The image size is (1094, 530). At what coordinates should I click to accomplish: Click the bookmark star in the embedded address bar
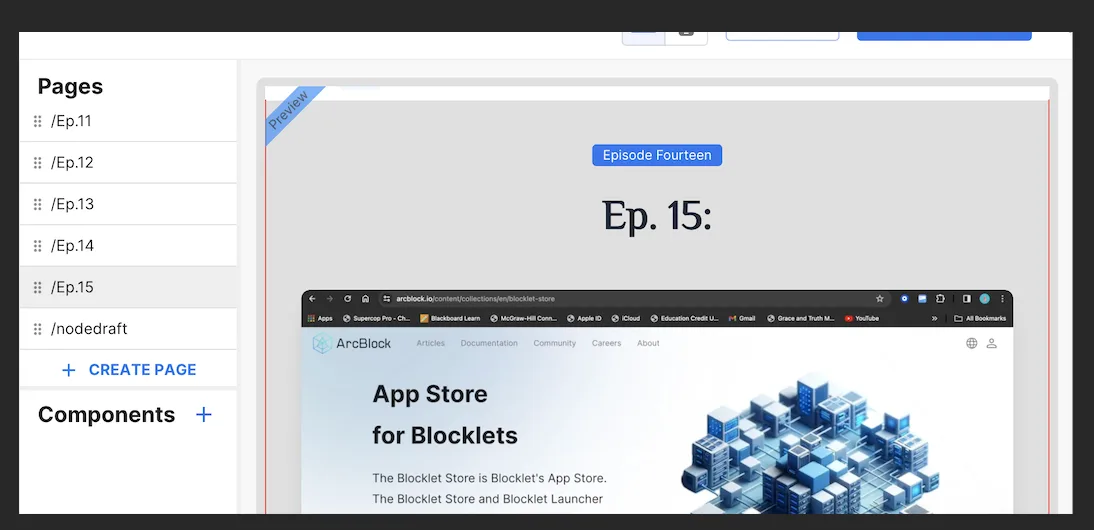tap(880, 298)
